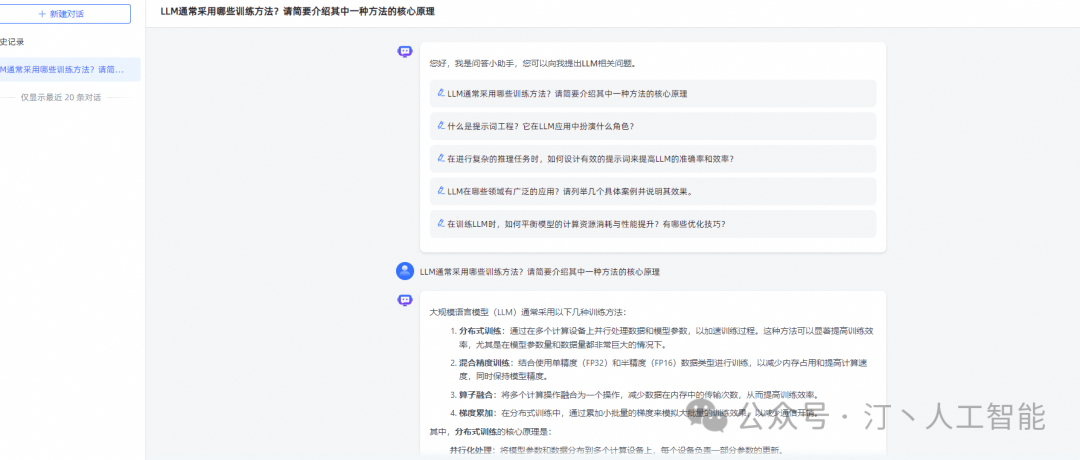Click the conversation title at page top

click(x=298, y=12)
